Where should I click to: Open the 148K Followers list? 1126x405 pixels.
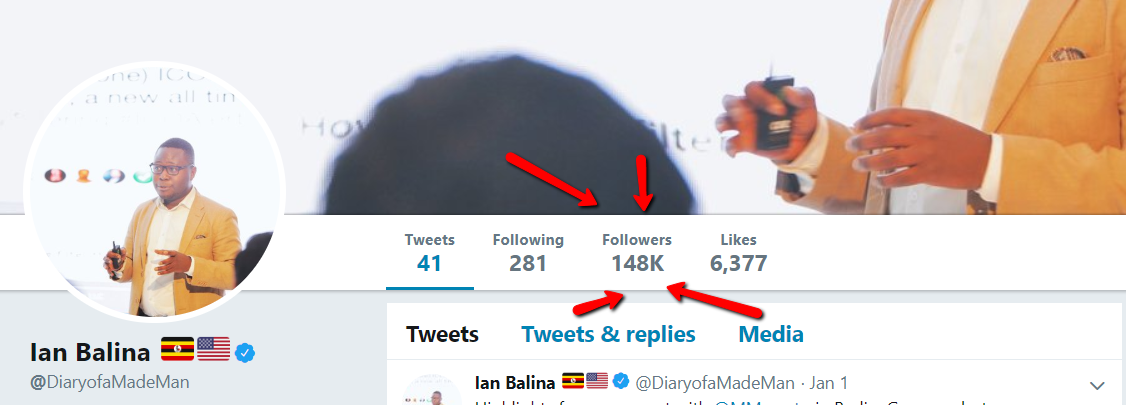coord(637,253)
